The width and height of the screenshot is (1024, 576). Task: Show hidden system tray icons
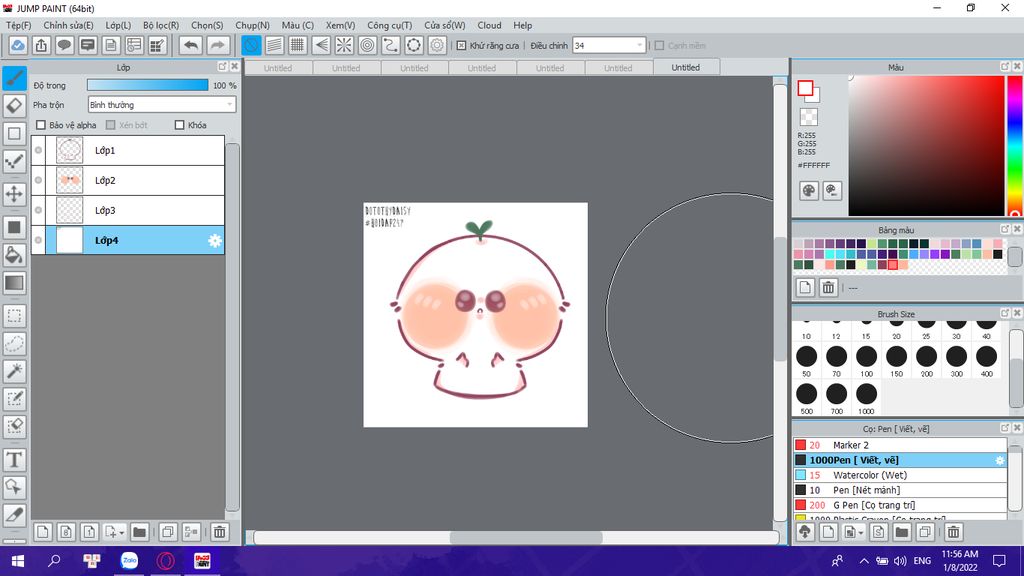pyautogui.click(x=863, y=560)
